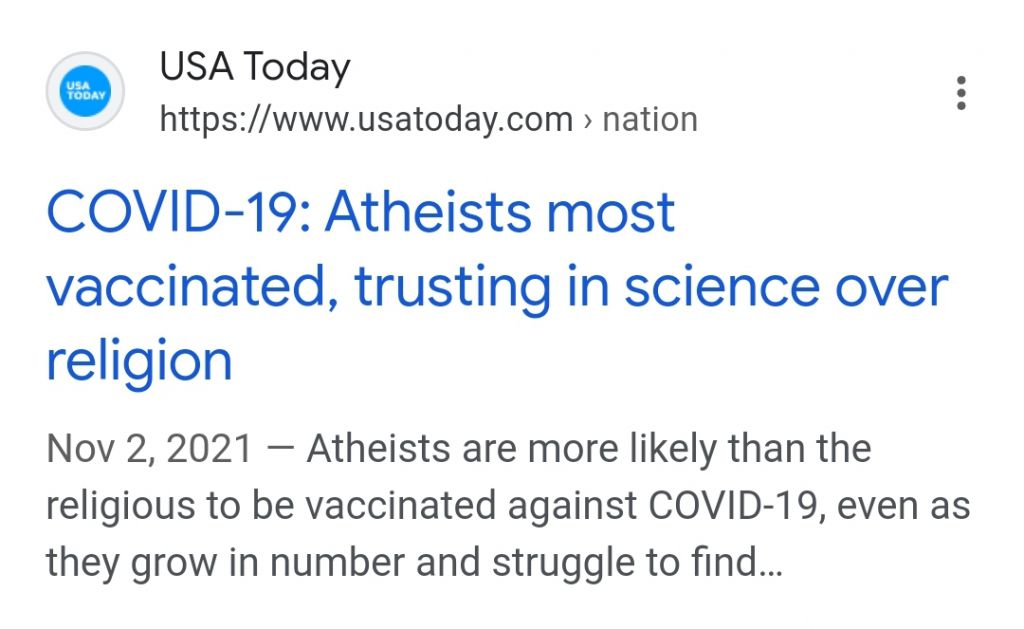Click the https://www.usatoday.com URL text
This screenshot has width=1024, height=629.
[366, 120]
